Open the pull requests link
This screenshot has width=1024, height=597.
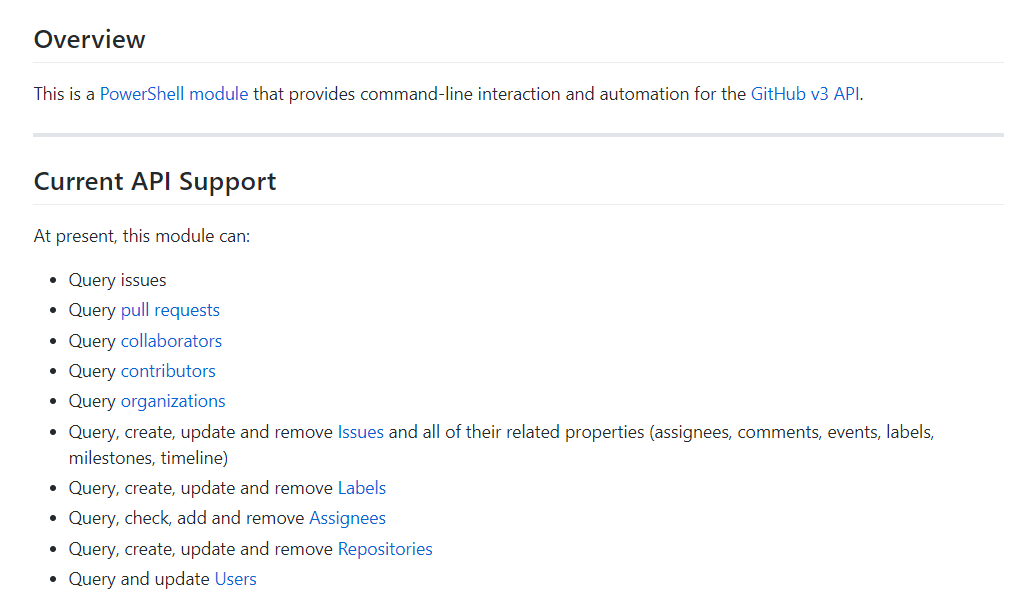tap(170, 310)
